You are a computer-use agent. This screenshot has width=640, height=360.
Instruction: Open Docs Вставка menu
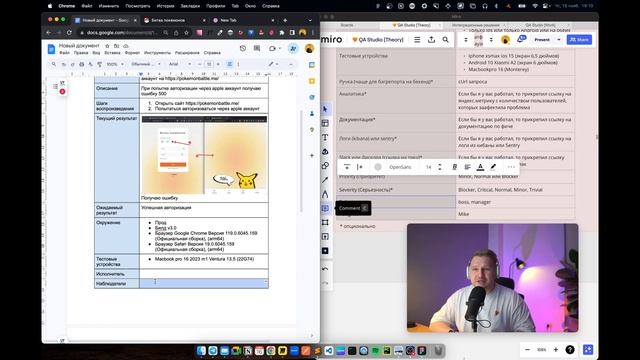(x=112, y=53)
